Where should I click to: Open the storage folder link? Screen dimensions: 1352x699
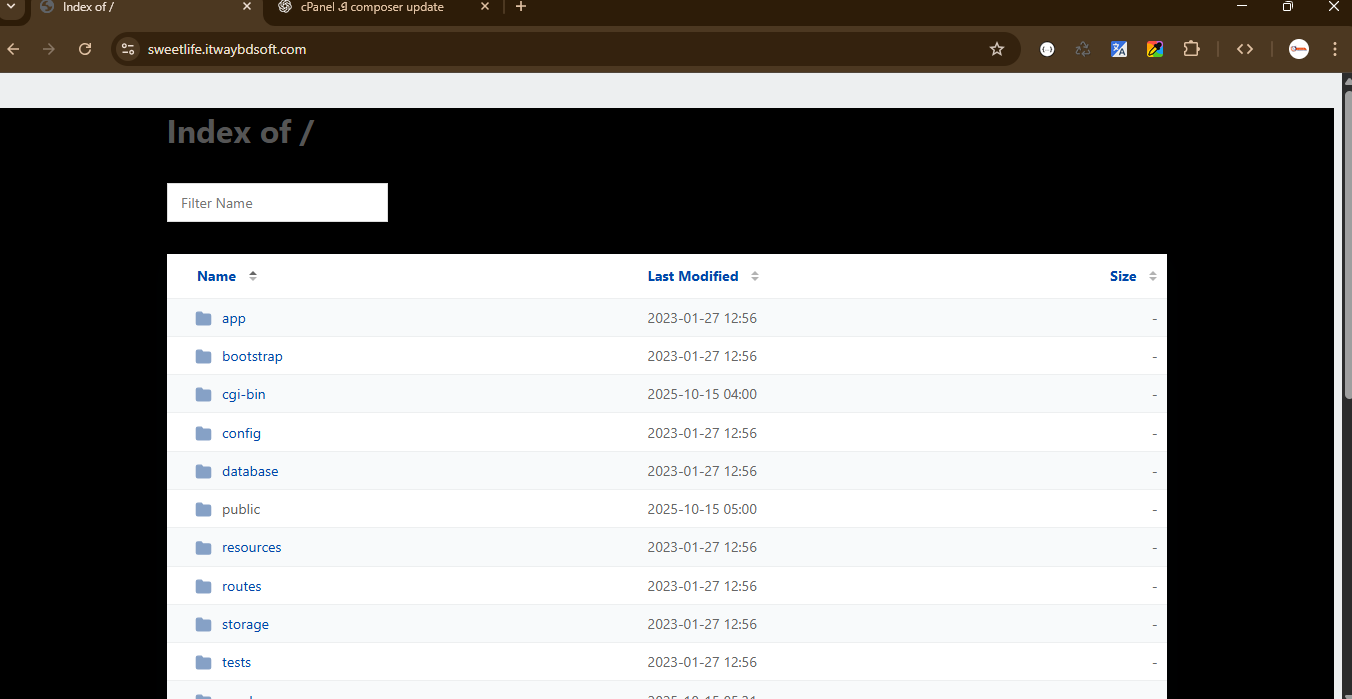tap(245, 624)
